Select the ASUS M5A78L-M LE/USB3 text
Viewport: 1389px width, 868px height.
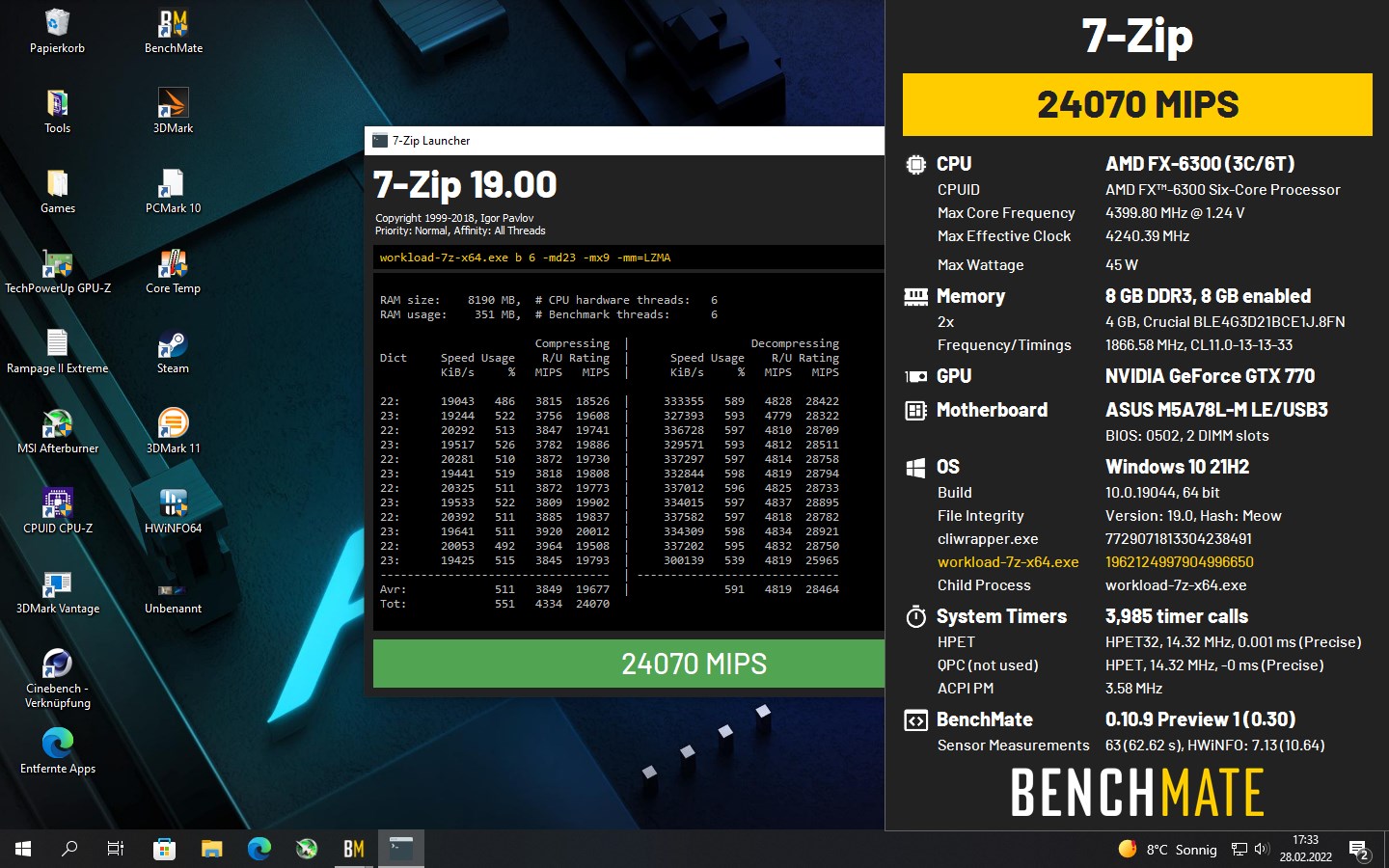(x=1216, y=410)
